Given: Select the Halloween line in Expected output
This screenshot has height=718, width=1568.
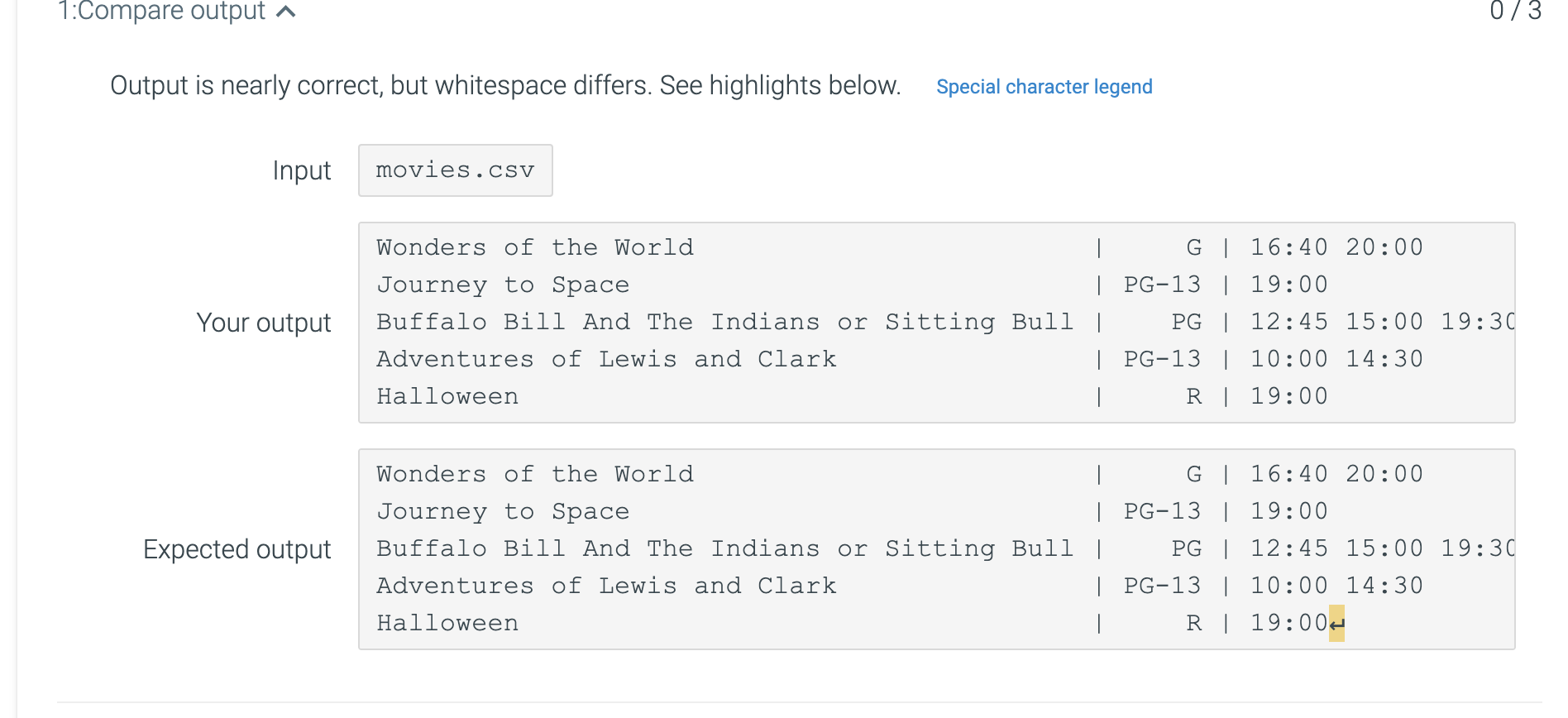Looking at the screenshot, I should (x=860, y=623).
